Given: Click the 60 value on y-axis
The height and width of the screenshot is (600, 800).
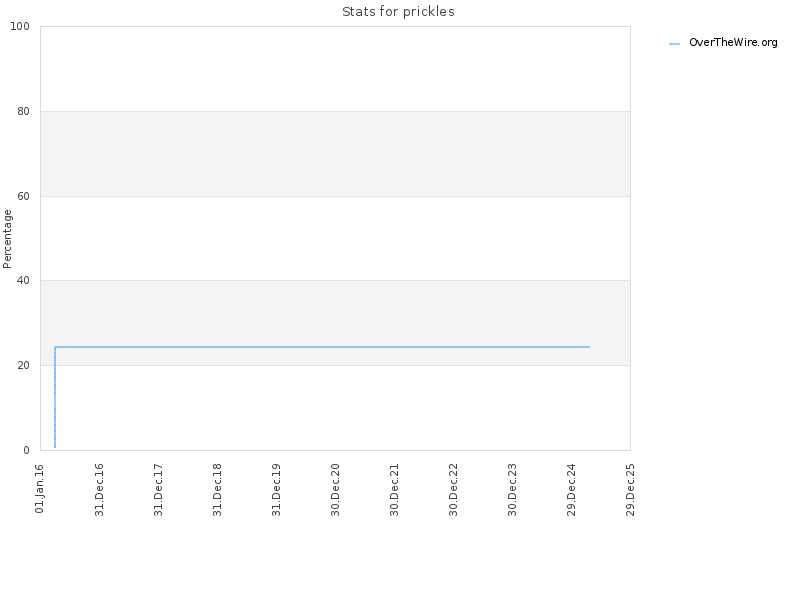Looking at the screenshot, I should click(x=23, y=196).
